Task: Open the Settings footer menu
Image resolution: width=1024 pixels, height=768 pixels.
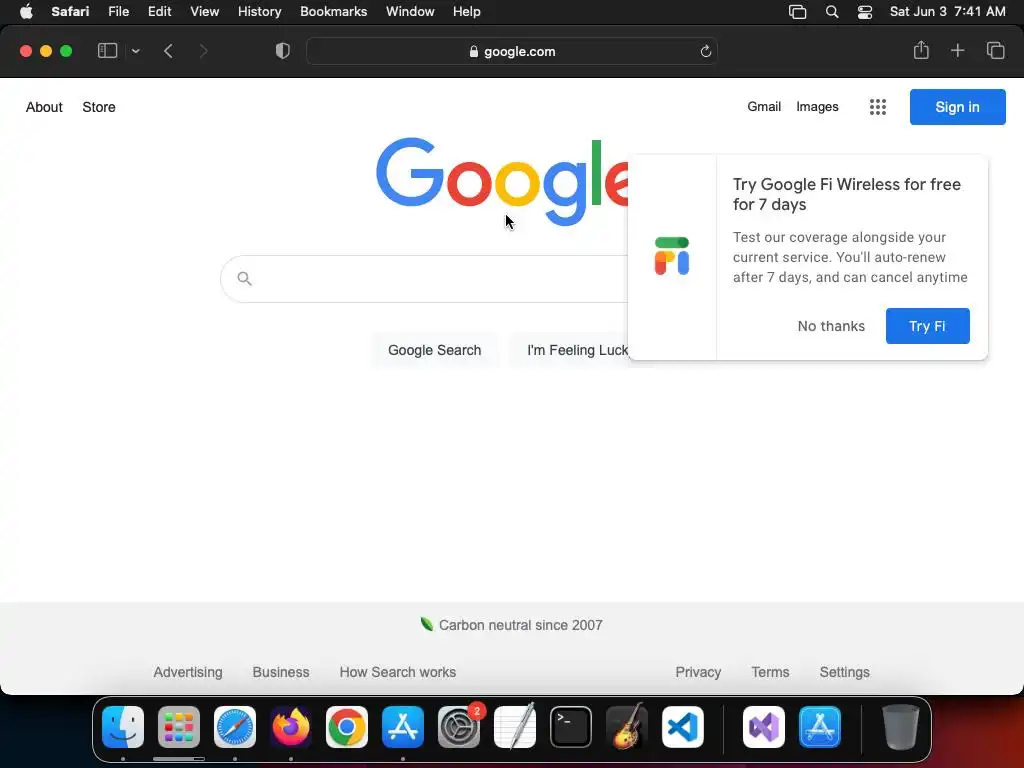Action: coord(844,672)
